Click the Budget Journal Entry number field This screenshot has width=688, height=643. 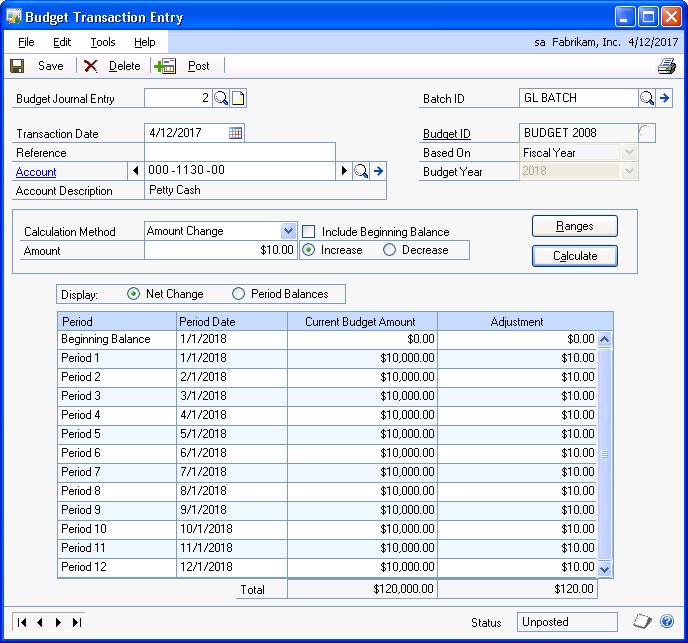click(179, 98)
